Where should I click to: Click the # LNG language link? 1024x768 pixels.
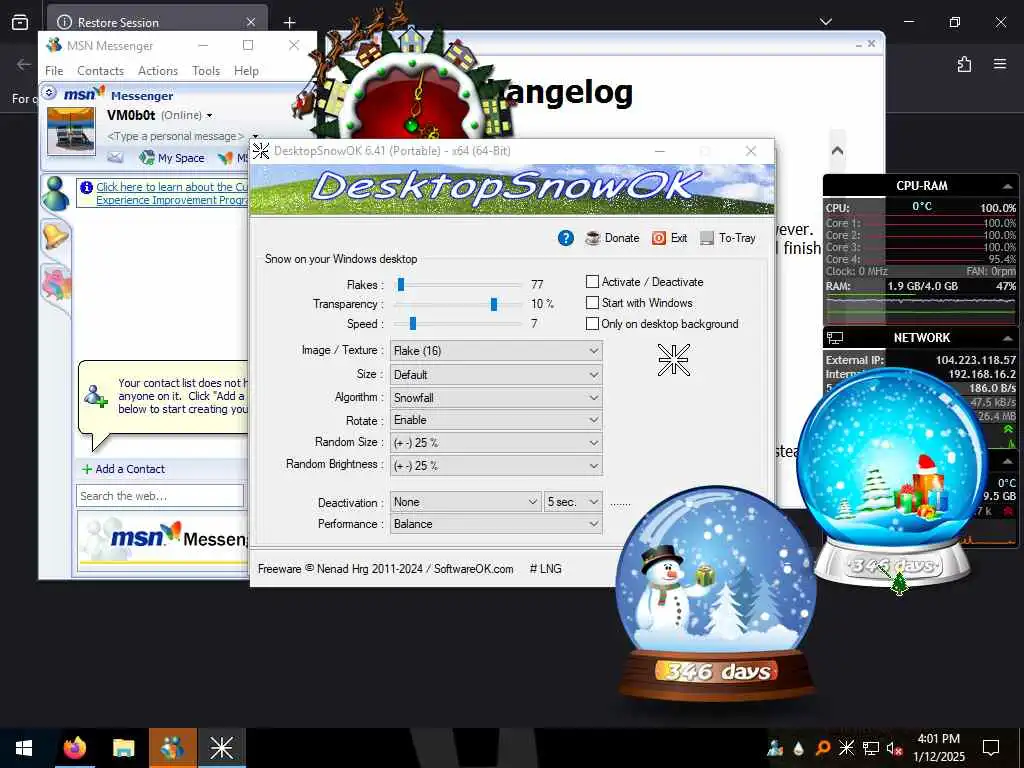click(545, 569)
